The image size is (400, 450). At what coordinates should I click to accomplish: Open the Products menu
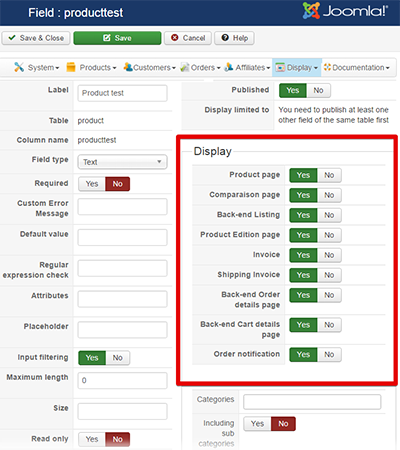point(98,67)
